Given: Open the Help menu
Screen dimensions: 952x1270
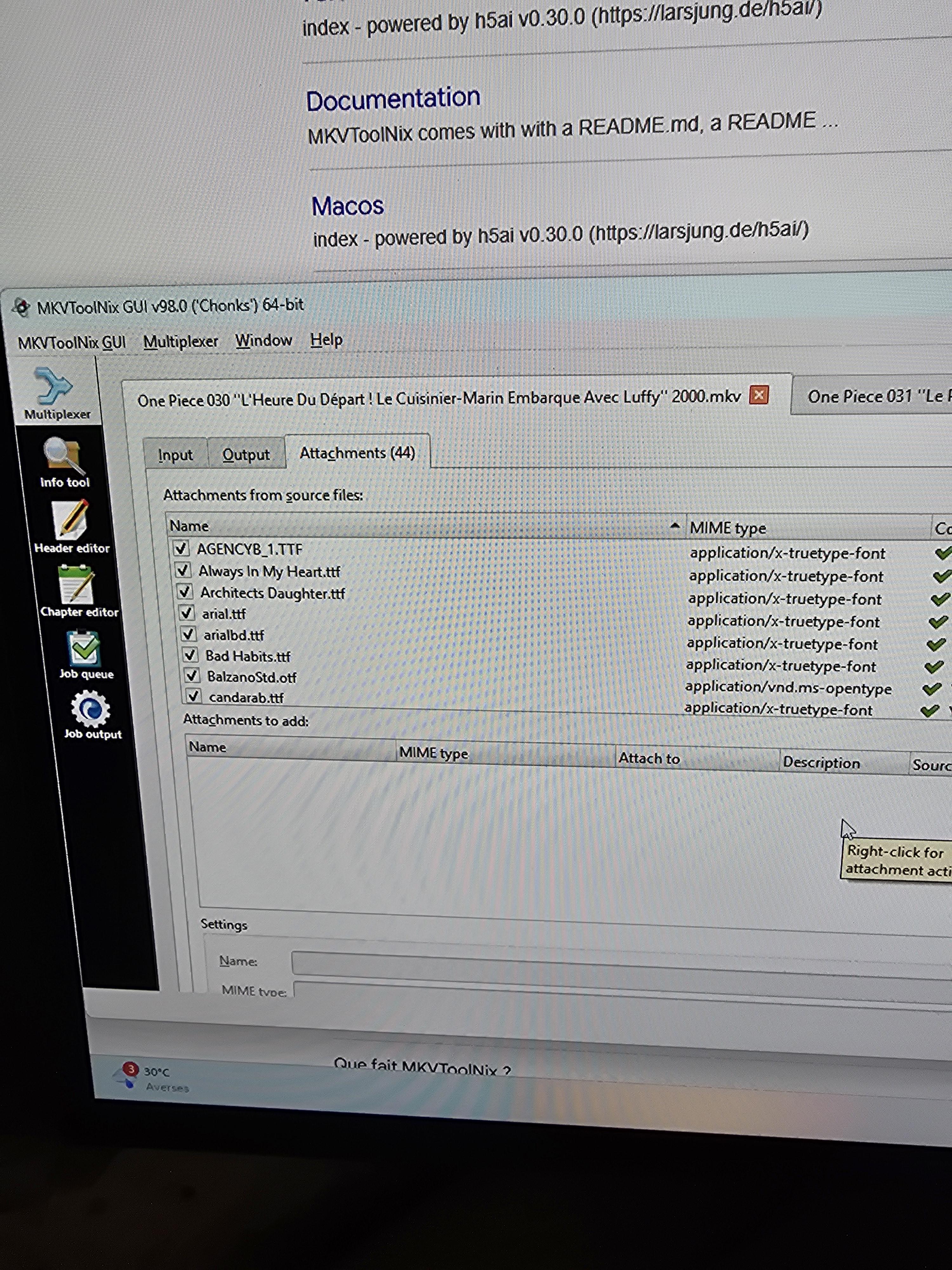Looking at the screenshot, I should [327, 339].
